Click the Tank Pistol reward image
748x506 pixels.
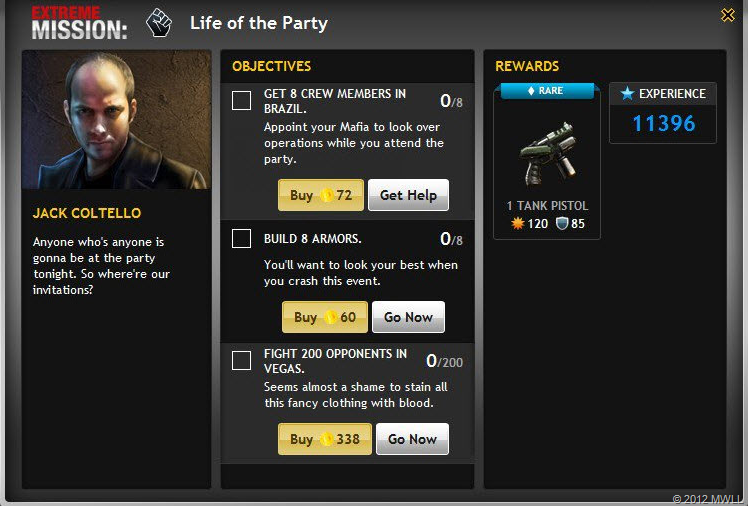(549, 155)
